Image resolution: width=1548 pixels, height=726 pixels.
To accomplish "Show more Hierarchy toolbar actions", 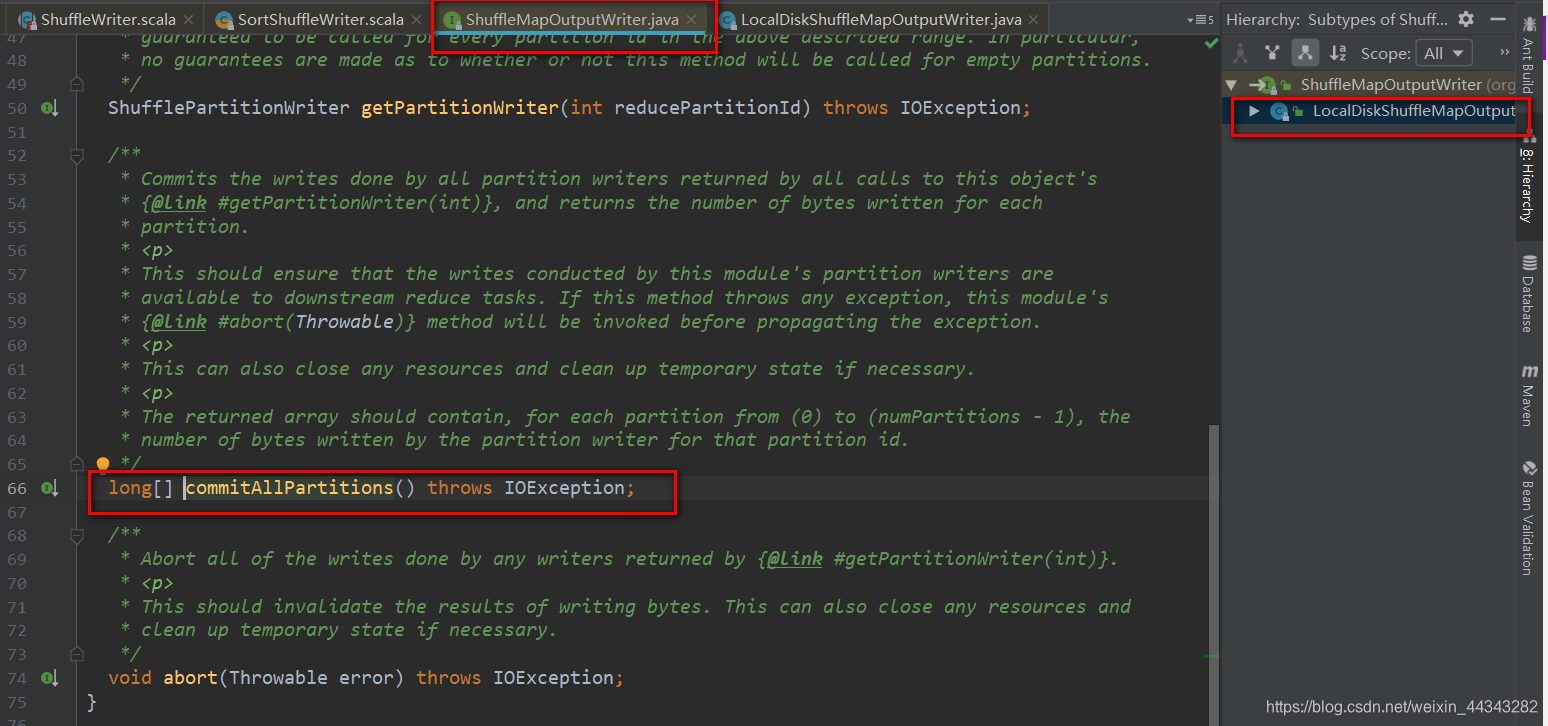I will [1504, 53].
